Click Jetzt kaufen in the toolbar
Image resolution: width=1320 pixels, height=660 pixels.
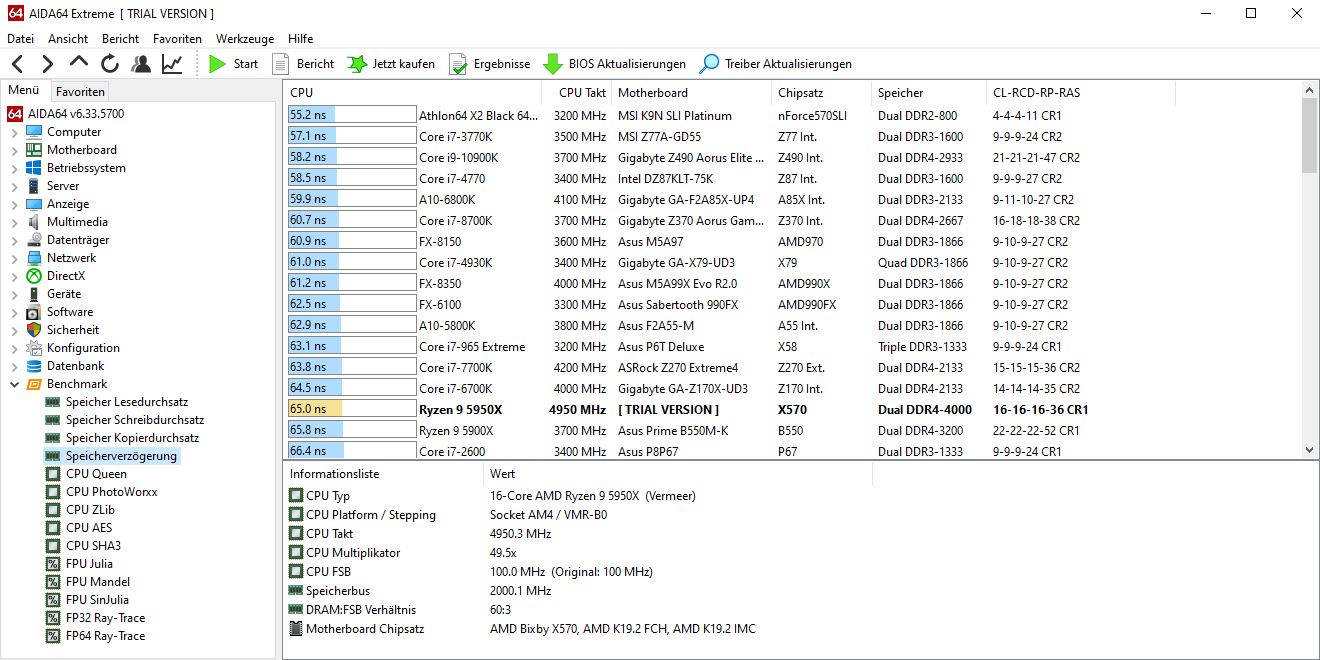tap(391, 64)
